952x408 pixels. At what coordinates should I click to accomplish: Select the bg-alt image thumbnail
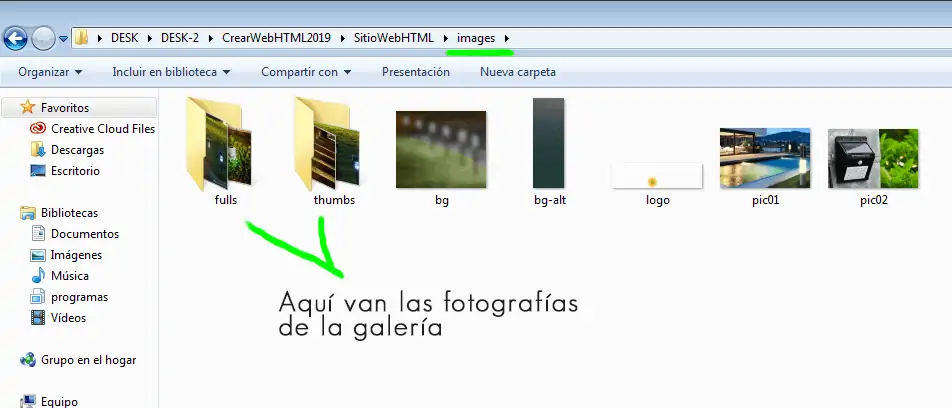click(549, 143)
